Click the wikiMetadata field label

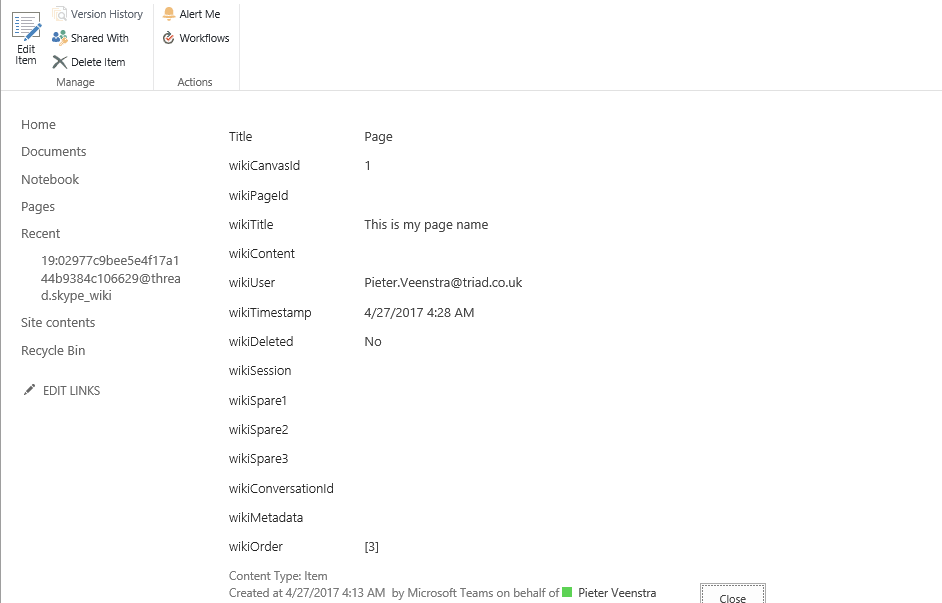(266, 517)
